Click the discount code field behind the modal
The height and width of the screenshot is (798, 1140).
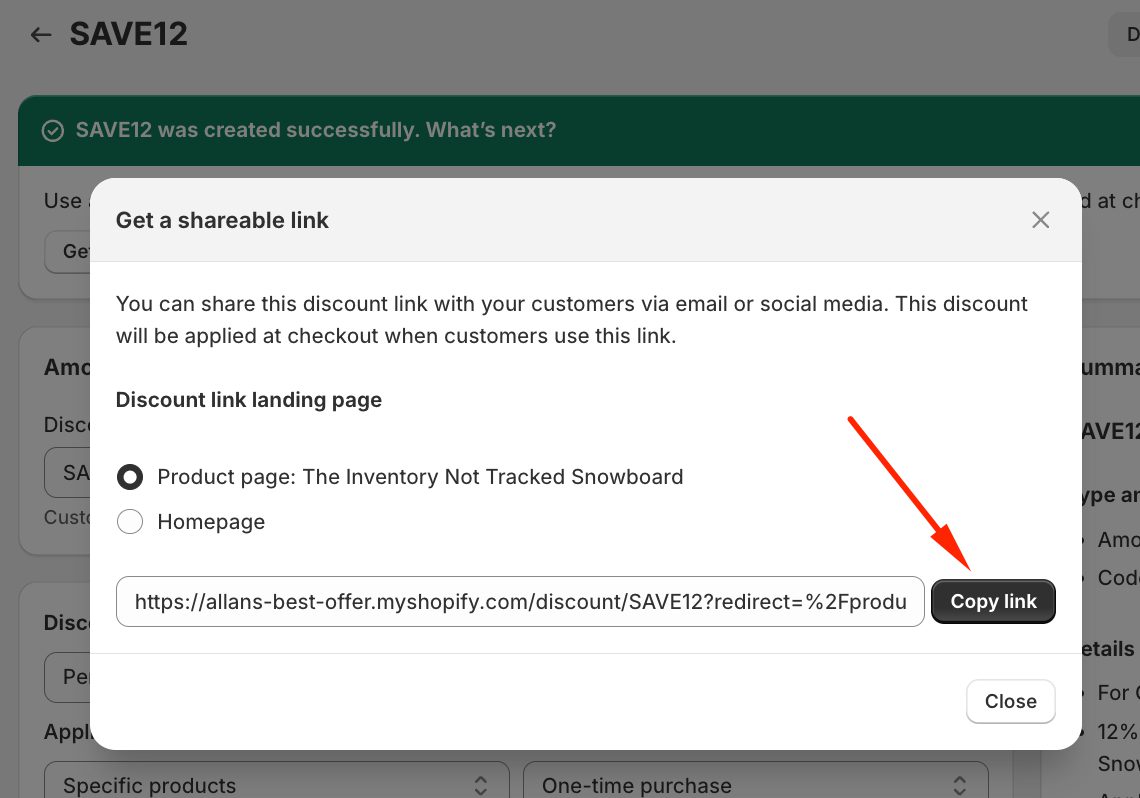click(68, 472)
